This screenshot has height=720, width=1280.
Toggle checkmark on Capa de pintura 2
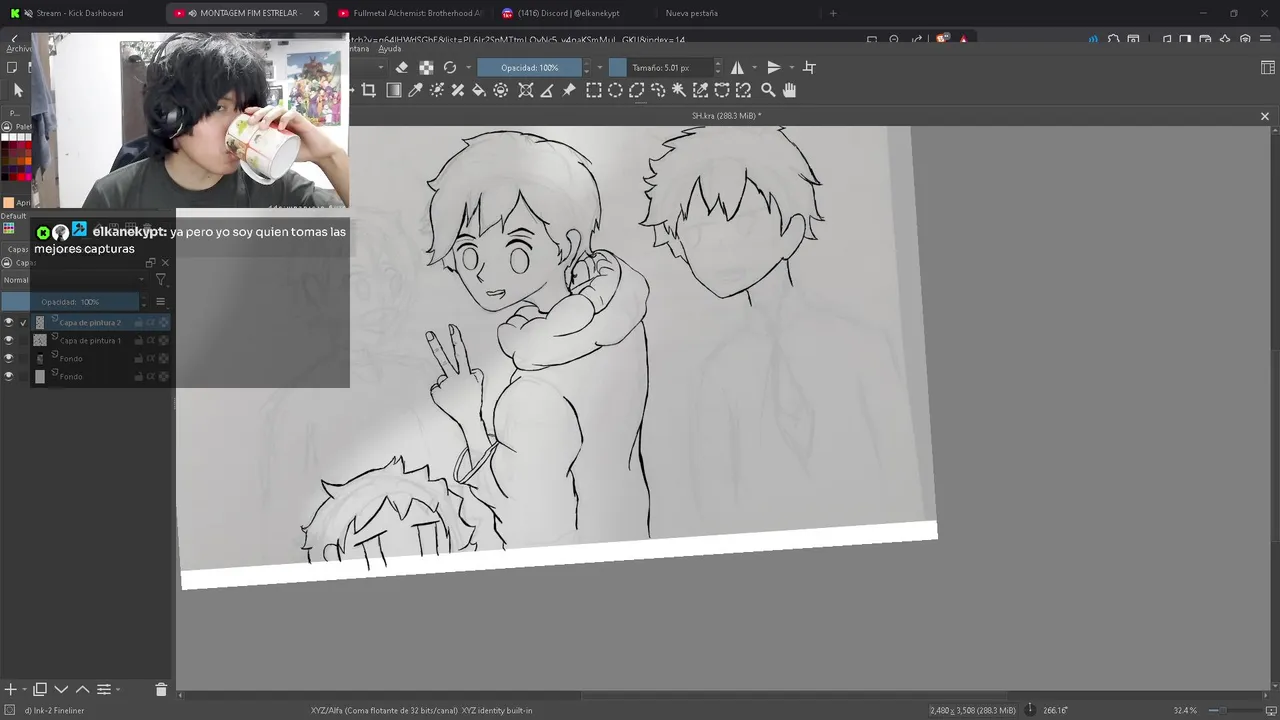point(23,322)
